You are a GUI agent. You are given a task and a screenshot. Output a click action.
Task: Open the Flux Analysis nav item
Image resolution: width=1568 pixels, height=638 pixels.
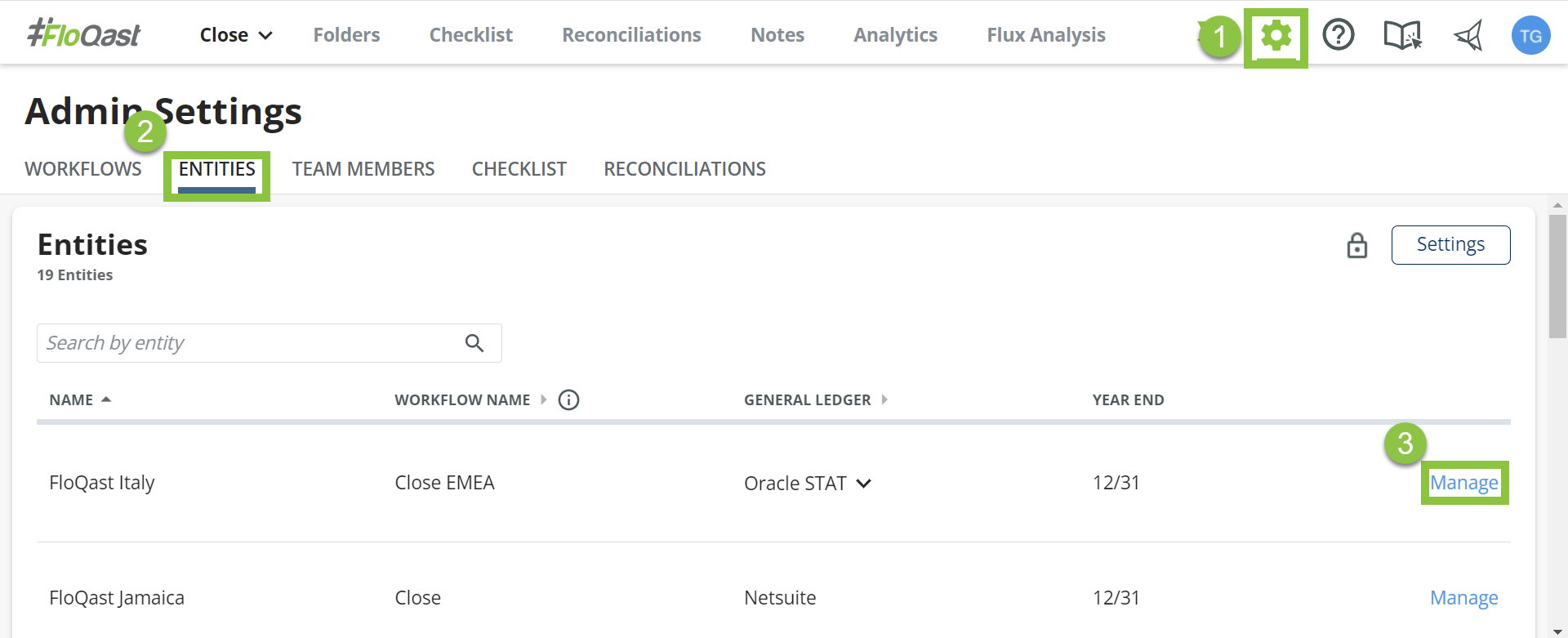pyautogui.click(x=1046, y=35)
